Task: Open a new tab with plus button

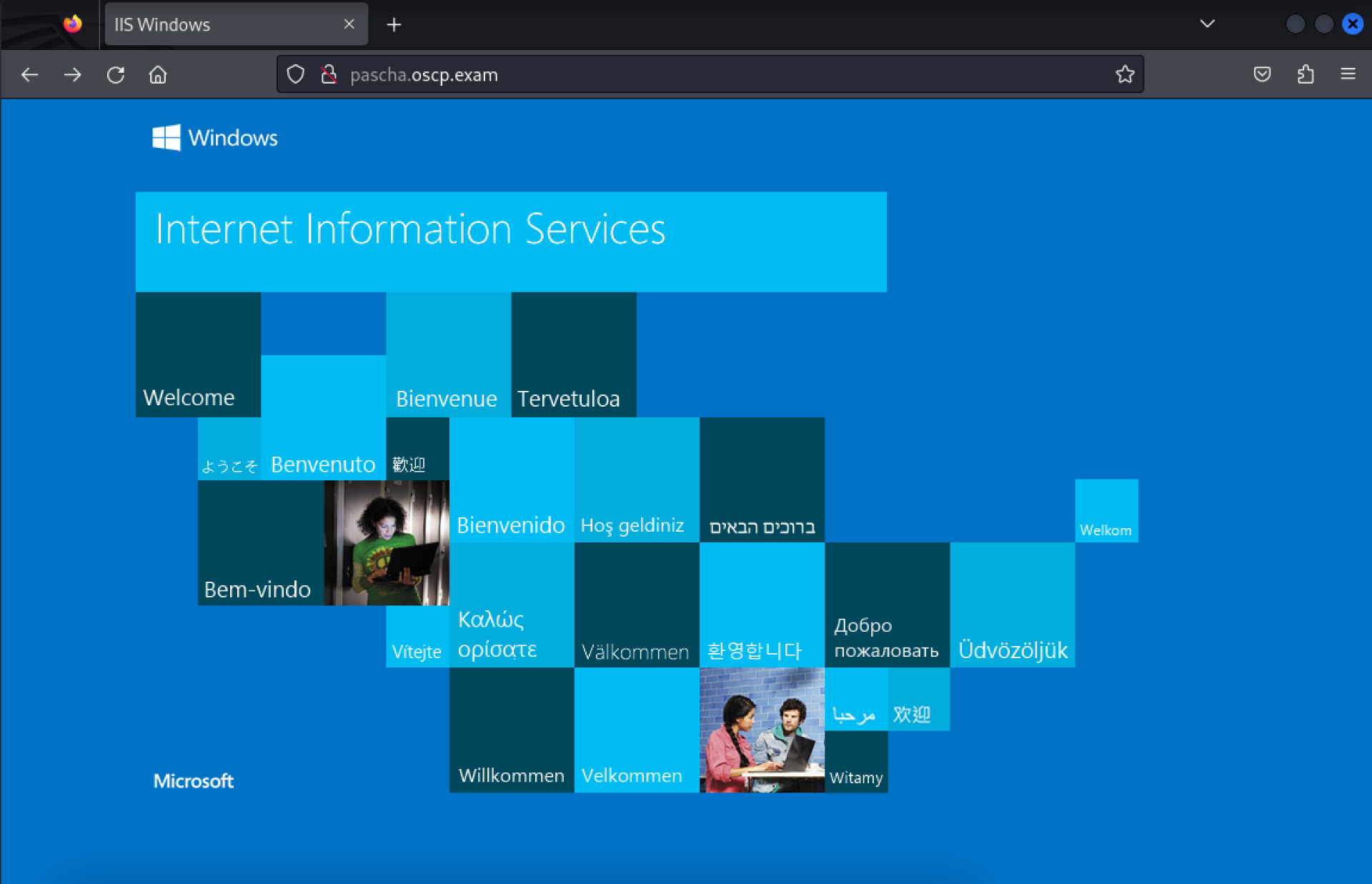Action: [x=394, y=25]
